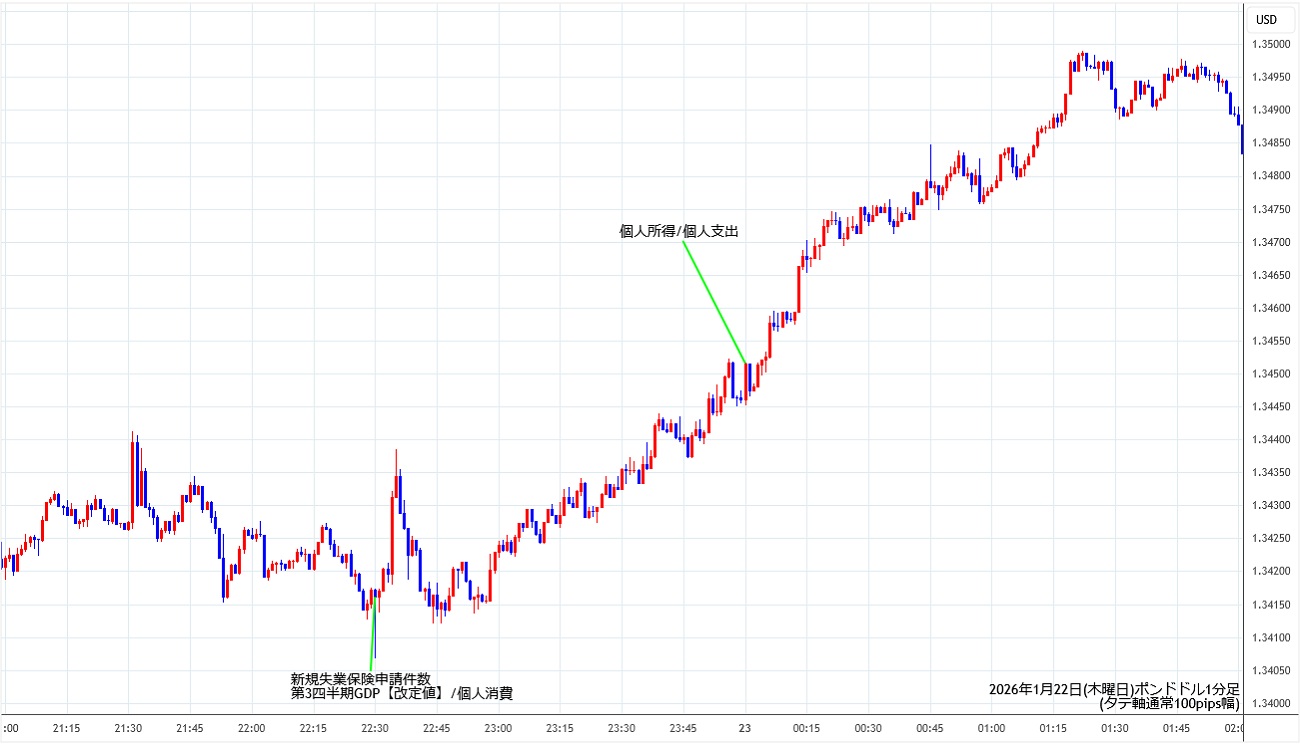Select the 01:30 time axis marker
This screenshot has height=745, width=1300.
click(1115, 729)
